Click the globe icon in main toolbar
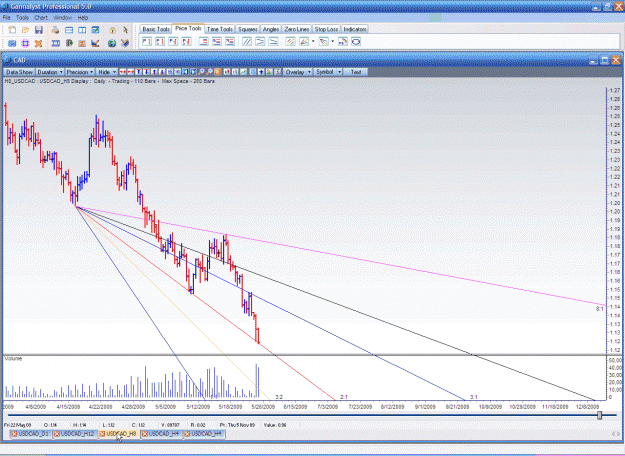625x456 pixels. 112,43
